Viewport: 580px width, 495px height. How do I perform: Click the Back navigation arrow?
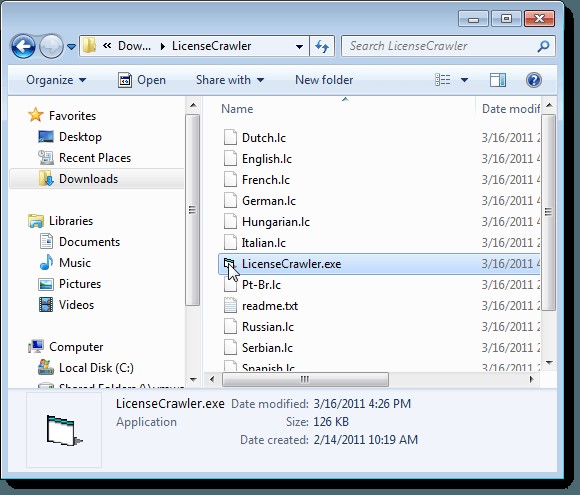pyautogui.click(x=23, y=46)
